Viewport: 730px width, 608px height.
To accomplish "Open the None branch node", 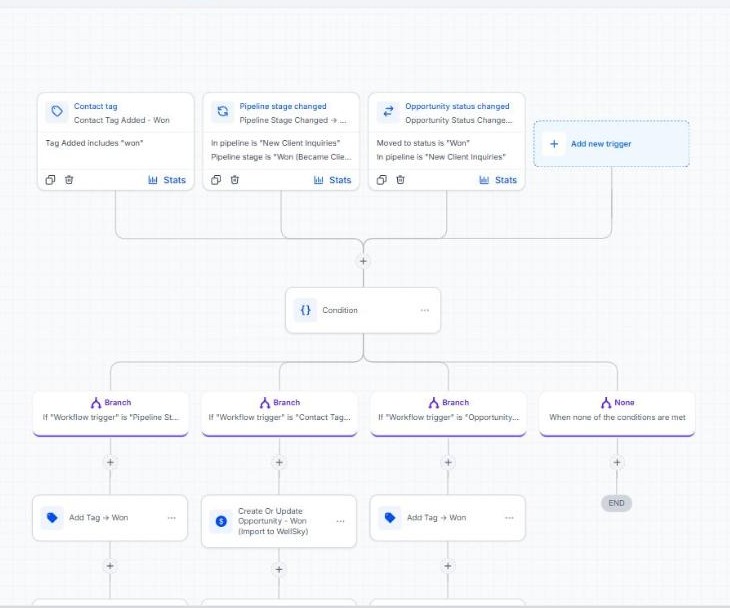I will point(617,414).
